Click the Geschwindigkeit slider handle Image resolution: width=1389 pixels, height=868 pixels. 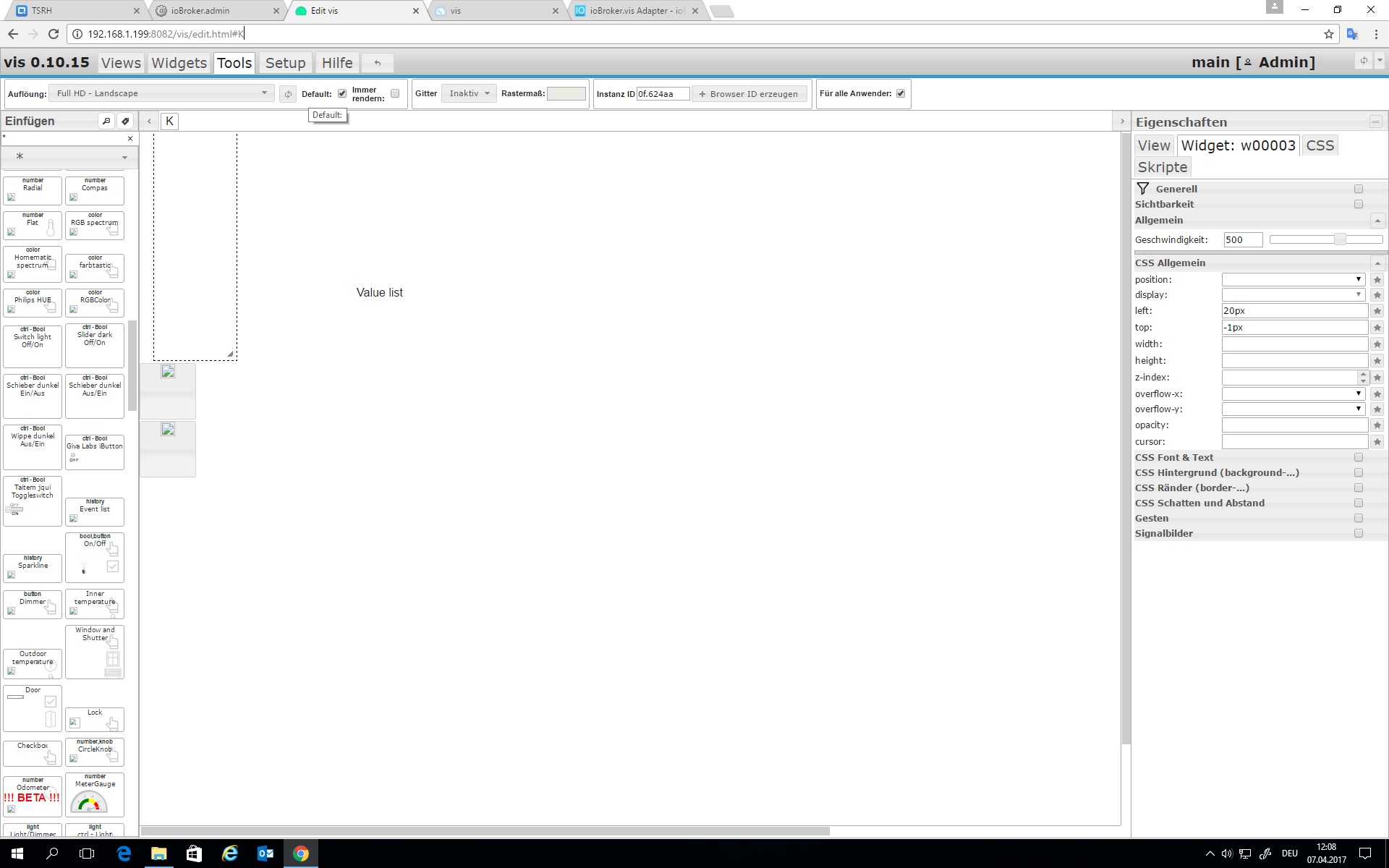[x=1340, y=239]
